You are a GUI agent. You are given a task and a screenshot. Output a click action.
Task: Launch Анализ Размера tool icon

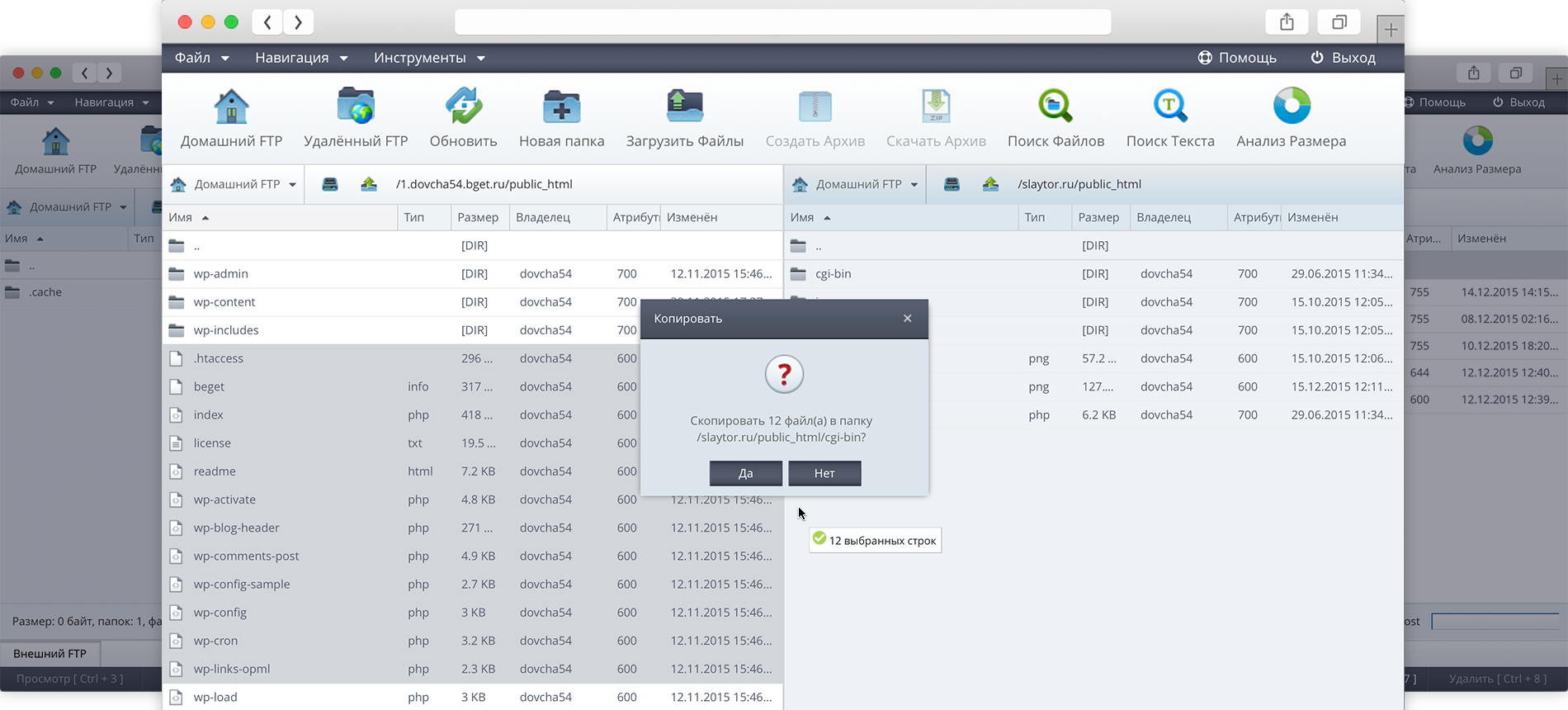click(1292, 106)
